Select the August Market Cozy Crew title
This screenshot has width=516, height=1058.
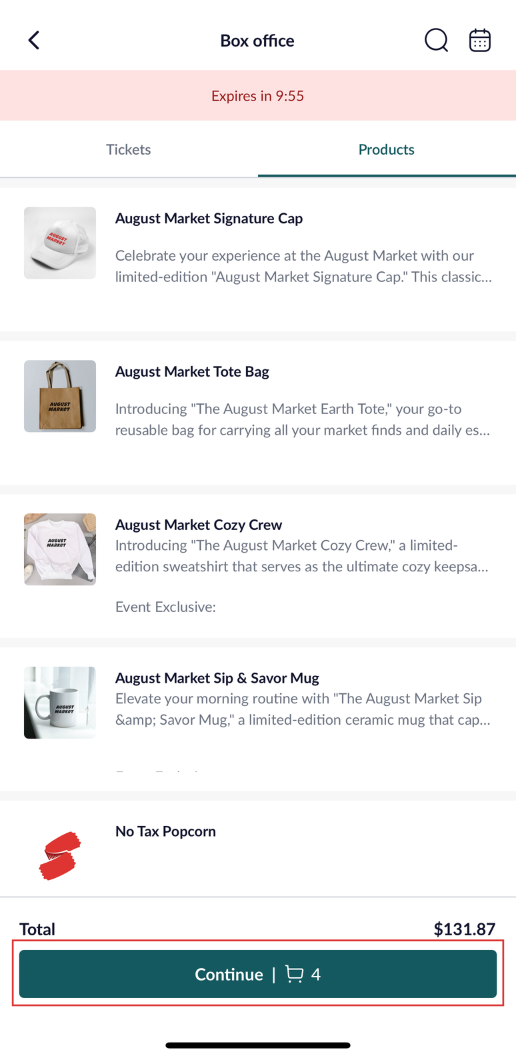click(199, 524)
